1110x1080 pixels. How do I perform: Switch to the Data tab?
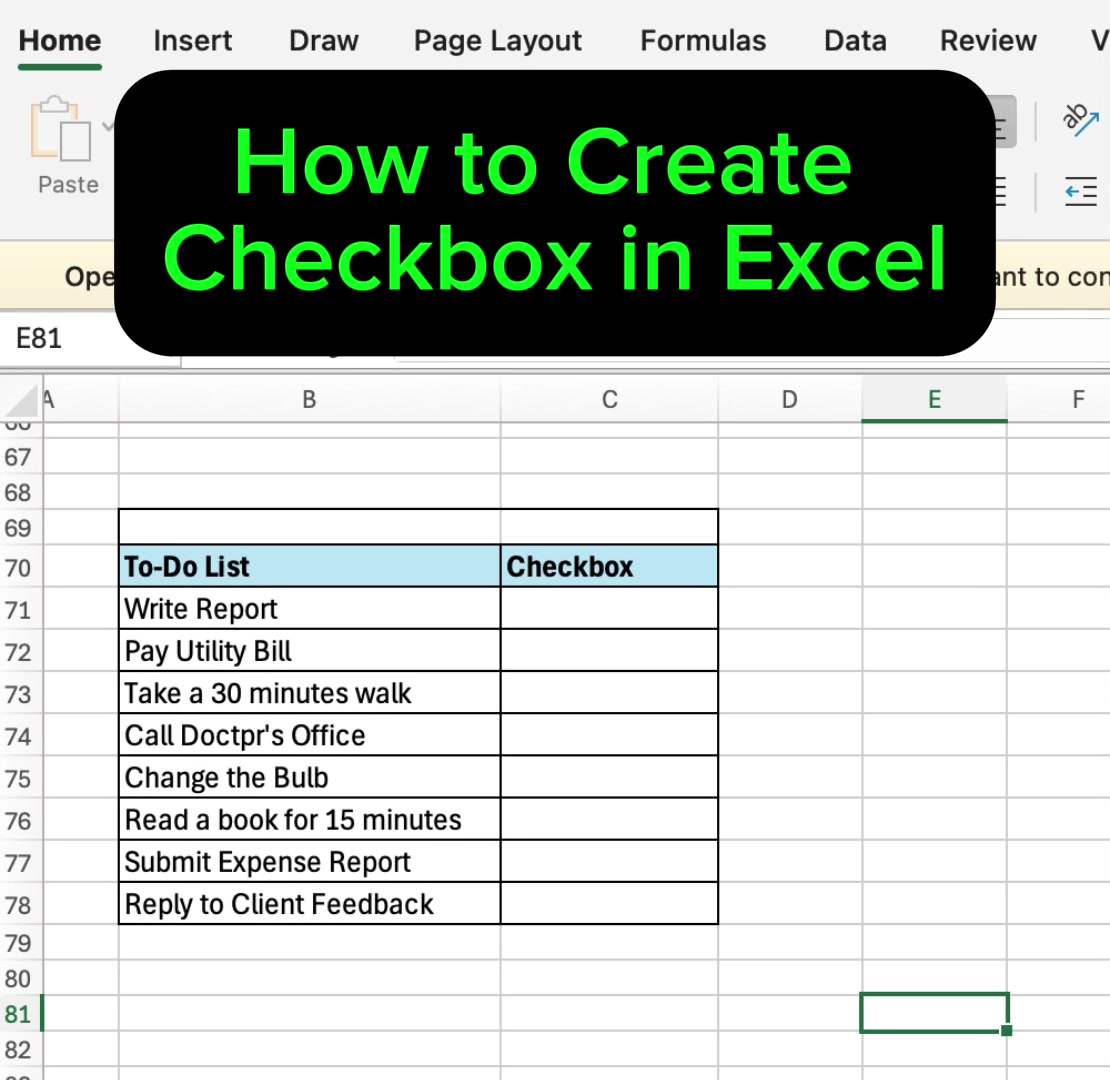(x=855, y=40)
